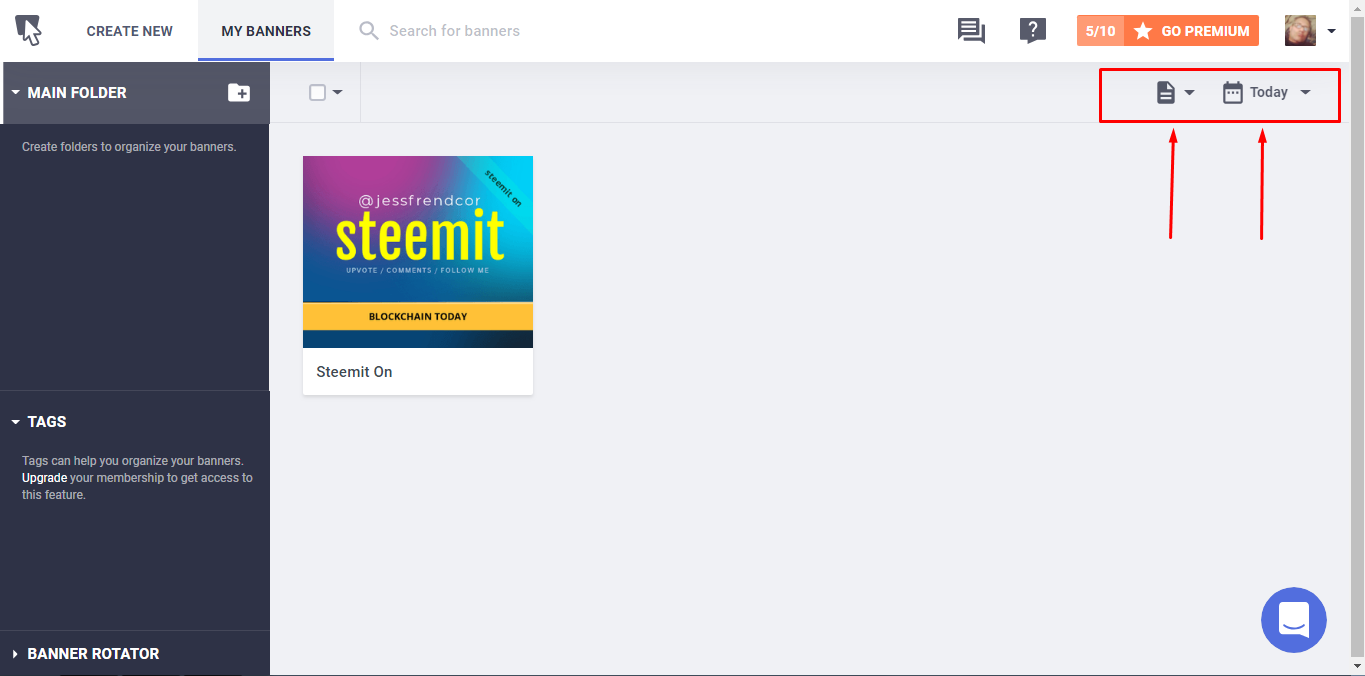Open the select-all checkbox dropdown arrow

point(337,92)
